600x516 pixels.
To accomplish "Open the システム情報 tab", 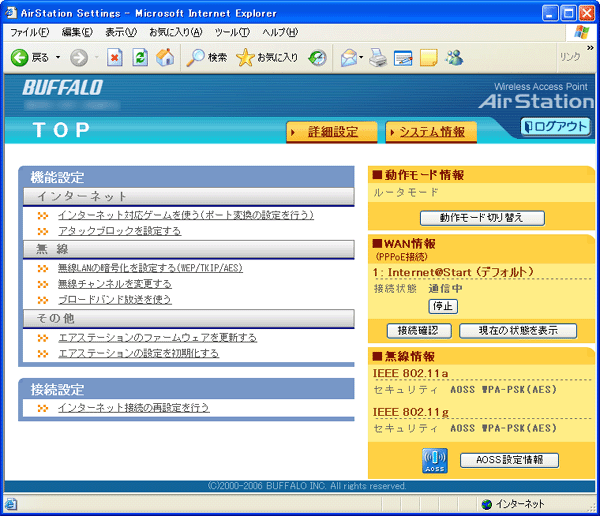I will pyautogui.click(x=431, y=132).
